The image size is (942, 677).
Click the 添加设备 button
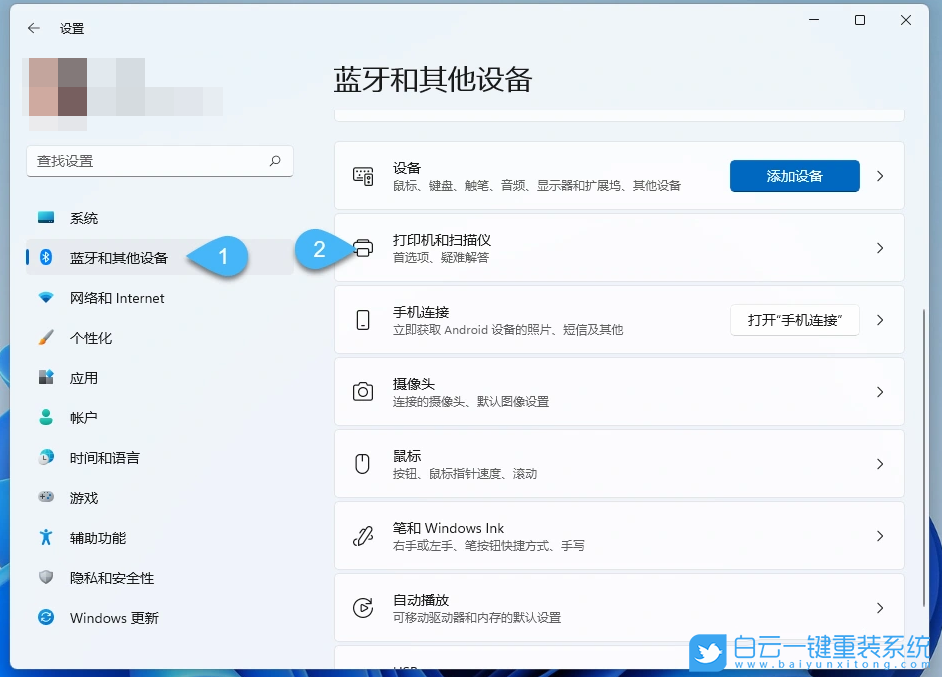[x=794, y=176]
